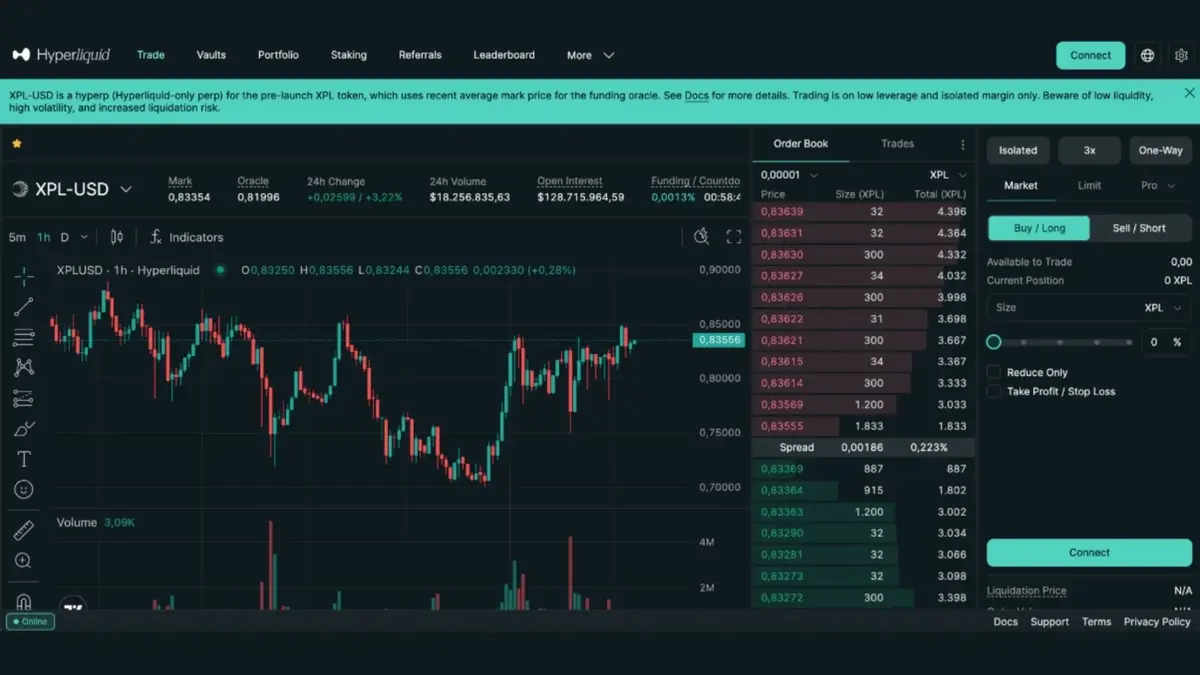The width and height of the screenshot is (1200, 675).
Task: Select the crosshair cursor tool
Action: 24,276
